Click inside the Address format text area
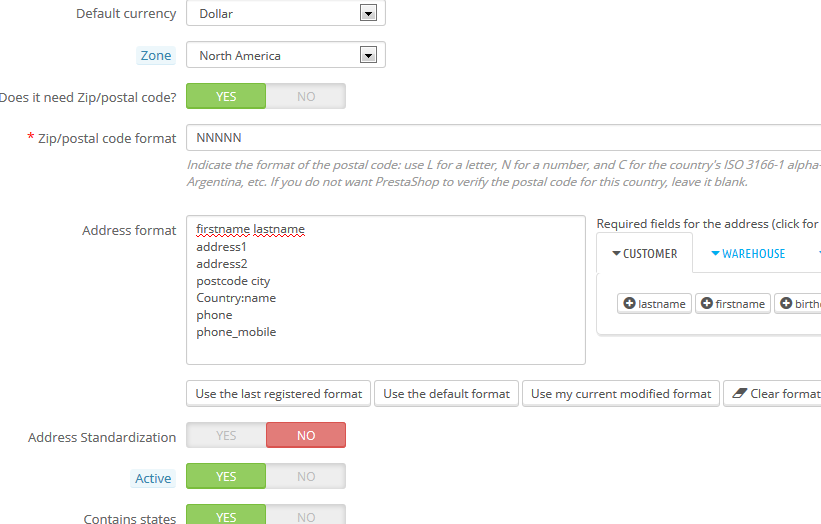The height and width of the screenshot is (524, 821). (x=385, y=290)
